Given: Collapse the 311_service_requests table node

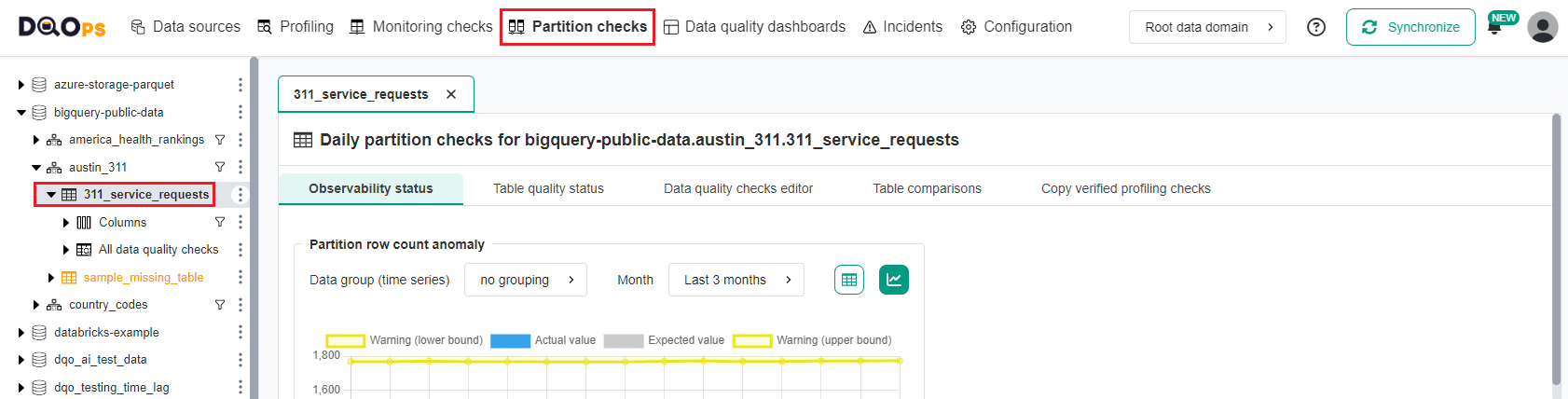Looking at the screenshot, I should click(51, 195).
